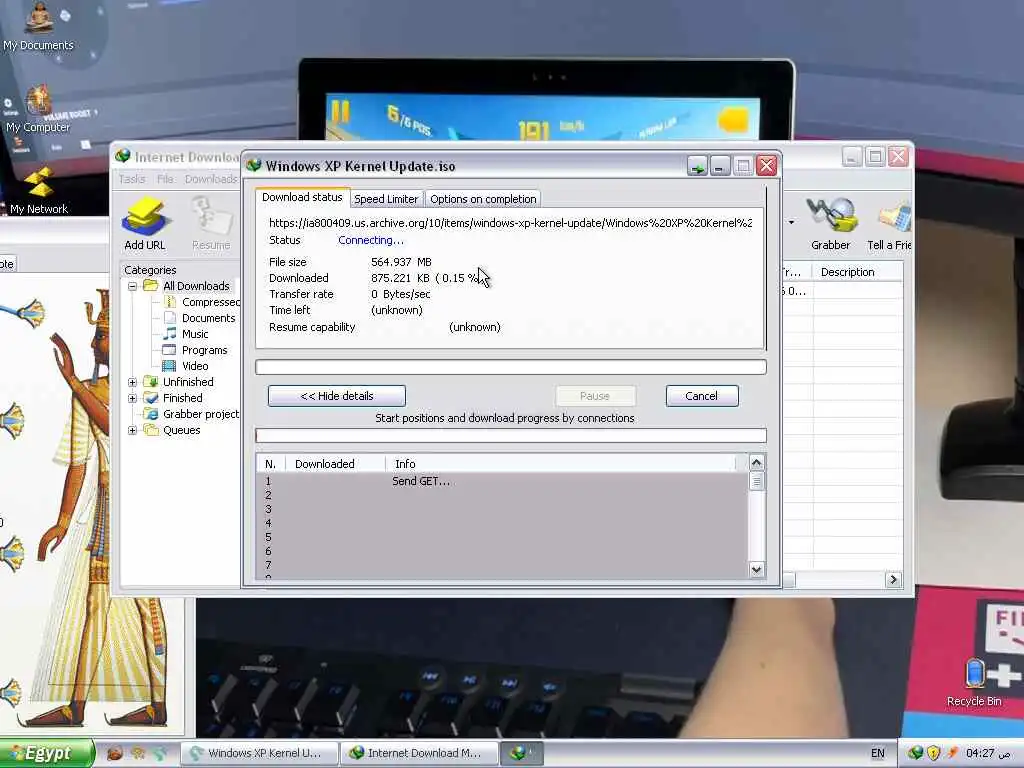The height and width of the screenshot is (768, 1024).
Task: Click the main download progress bar
Action: [511, 367]
